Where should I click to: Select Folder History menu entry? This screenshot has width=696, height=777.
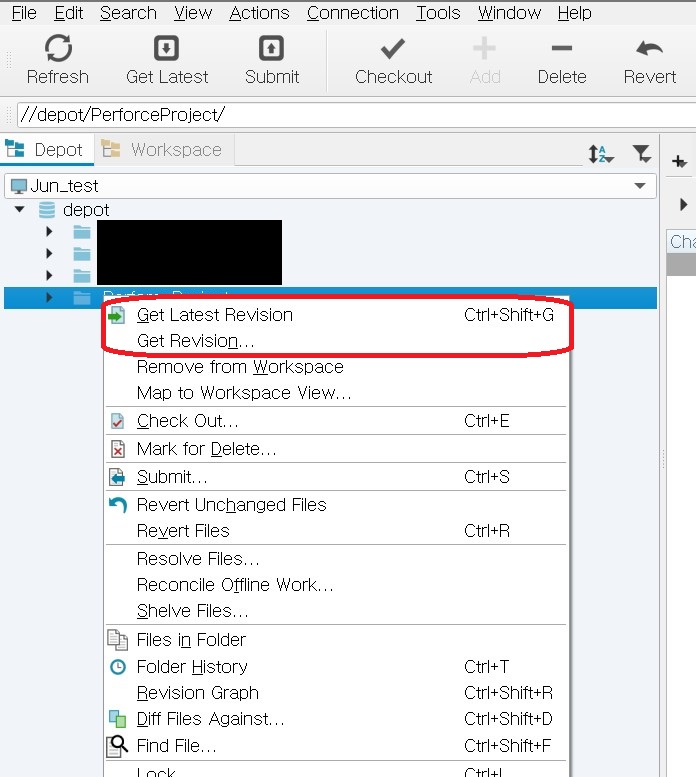tap(192, 667)
